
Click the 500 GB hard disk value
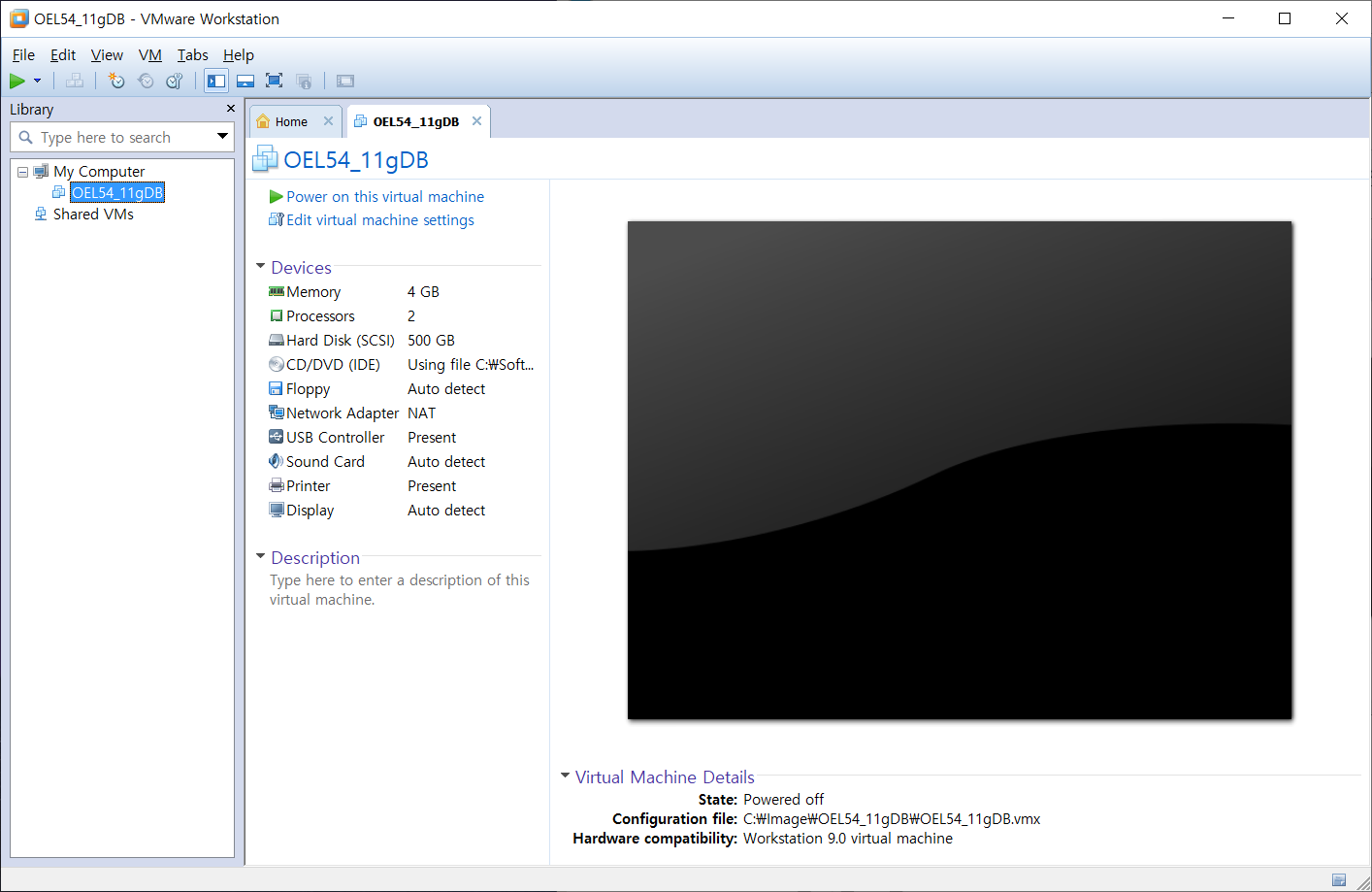click(431, 341)
